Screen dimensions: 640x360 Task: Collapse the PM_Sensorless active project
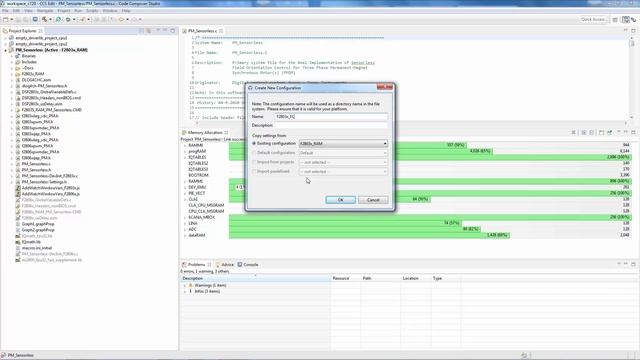(6, 50)
